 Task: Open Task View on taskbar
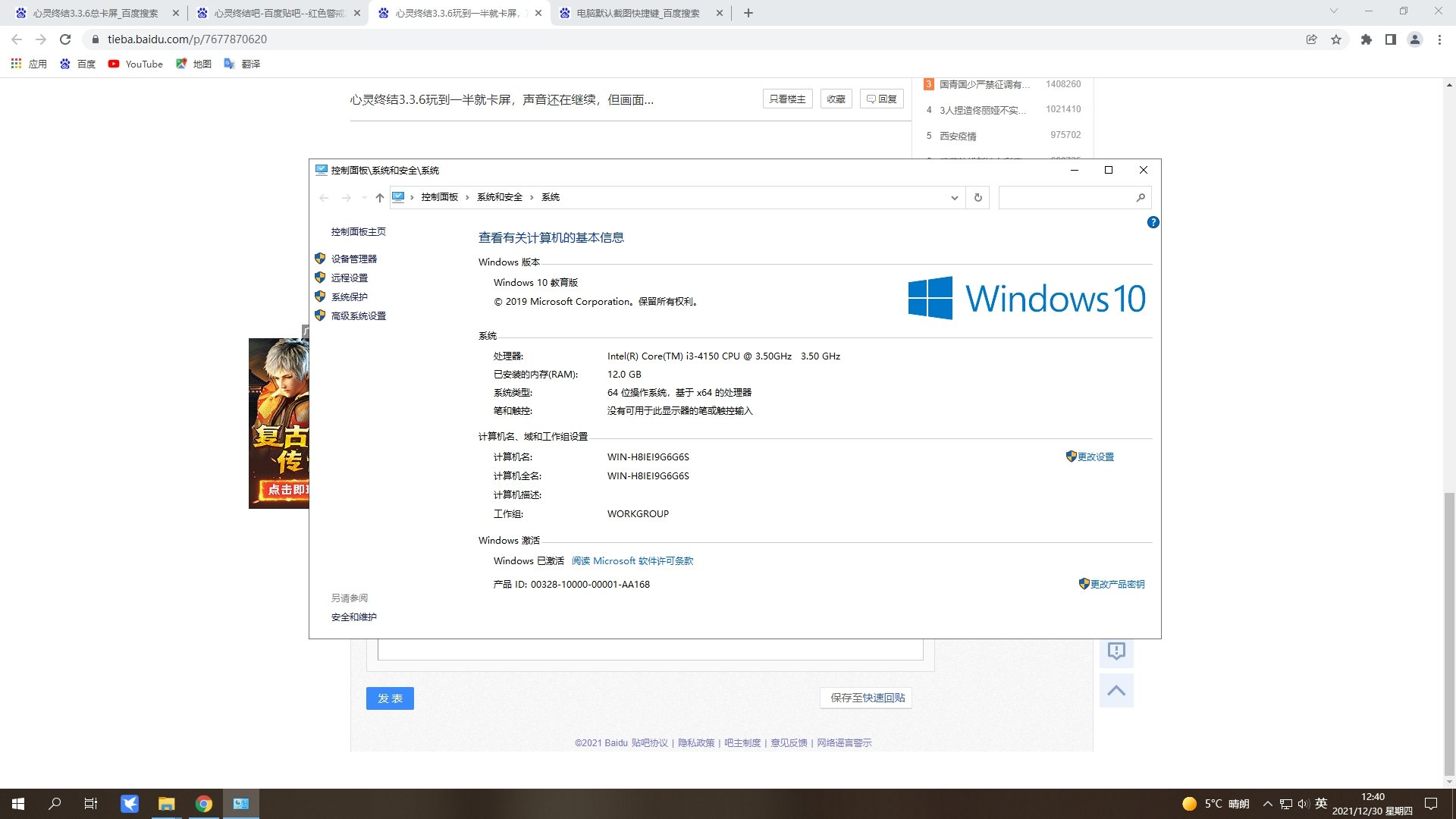click(90, 804)
